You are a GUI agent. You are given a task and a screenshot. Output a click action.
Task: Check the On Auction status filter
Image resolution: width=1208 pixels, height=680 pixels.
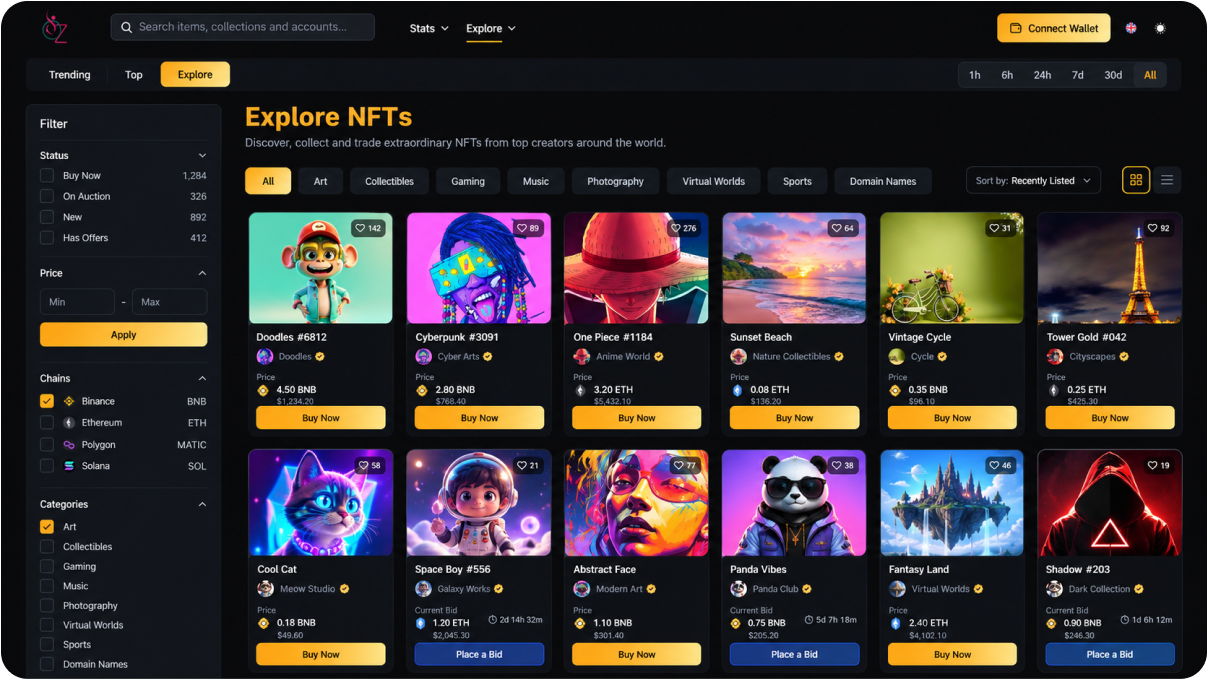(x=47, y=196)
